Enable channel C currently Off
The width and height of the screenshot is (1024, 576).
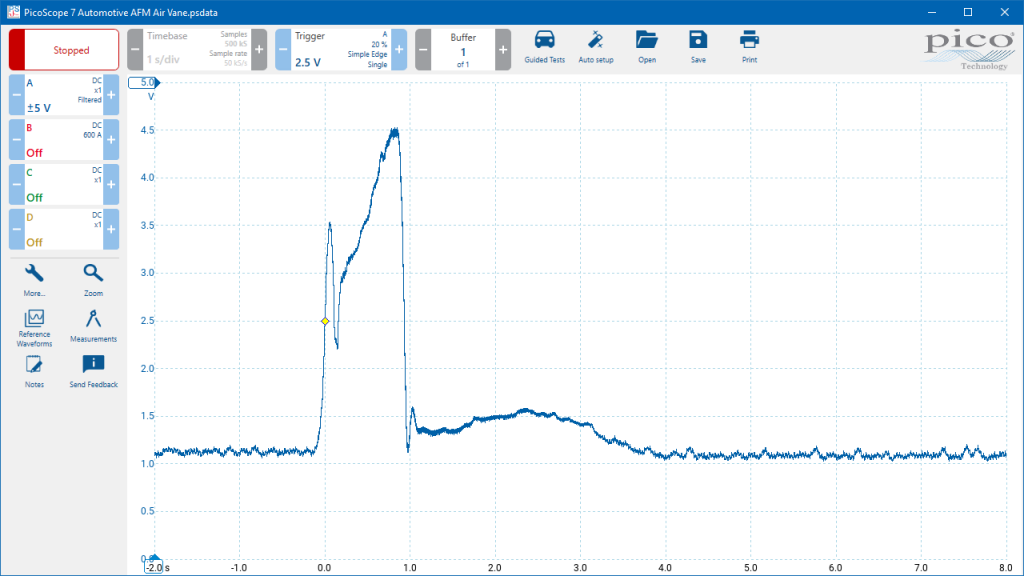point(63,184)
